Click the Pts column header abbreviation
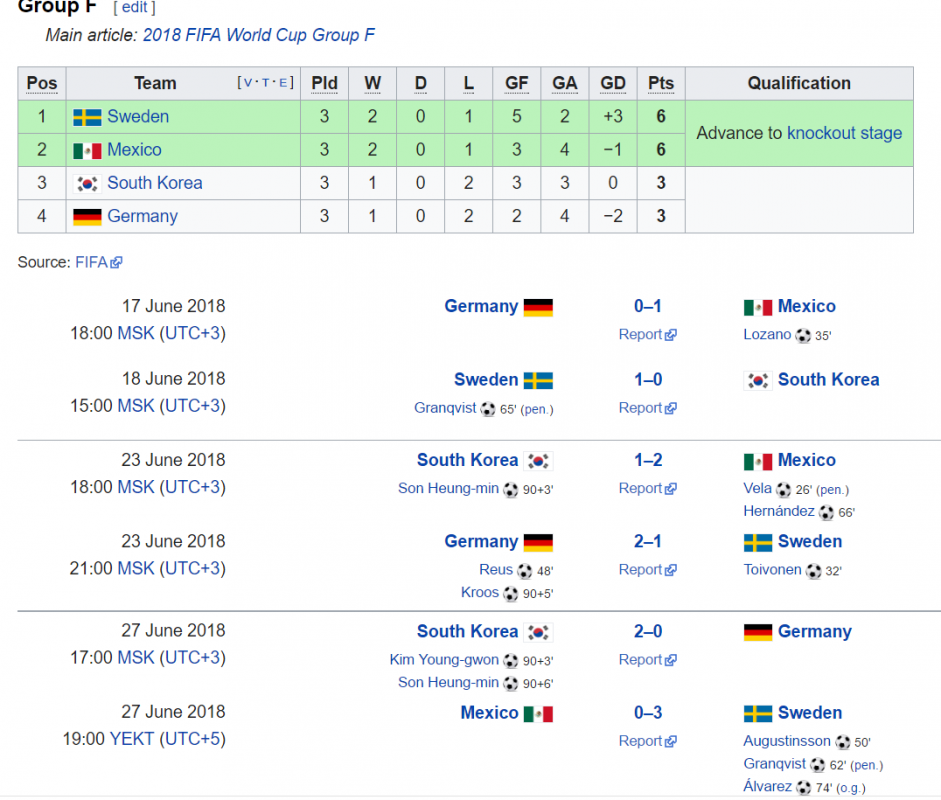This screenshot has width=941, height=800. pyautogui.click(x=661, y=83)
